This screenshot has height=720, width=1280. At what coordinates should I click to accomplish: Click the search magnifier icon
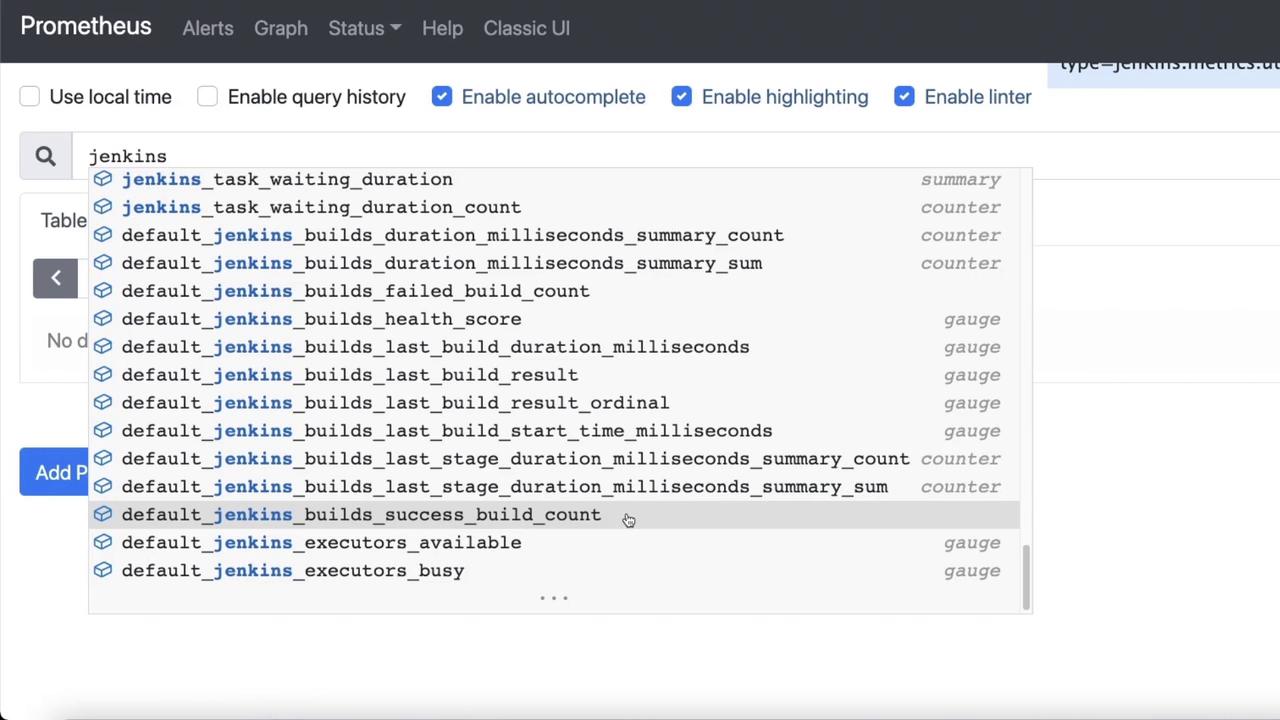coord(45,156)
